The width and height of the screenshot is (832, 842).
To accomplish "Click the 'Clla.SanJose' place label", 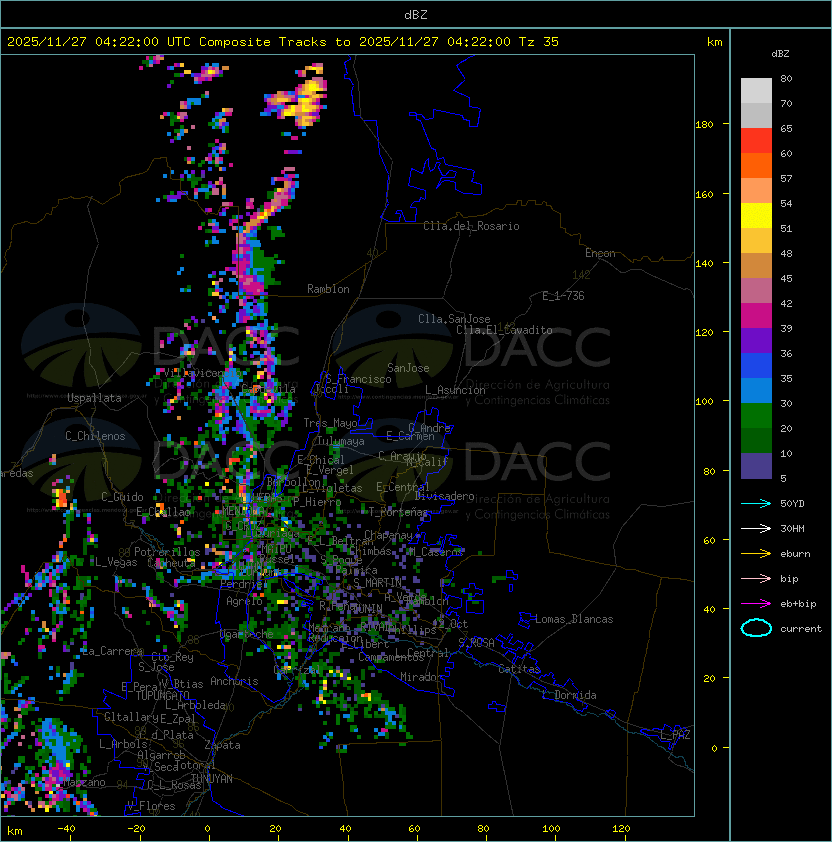I will (454, 319).
